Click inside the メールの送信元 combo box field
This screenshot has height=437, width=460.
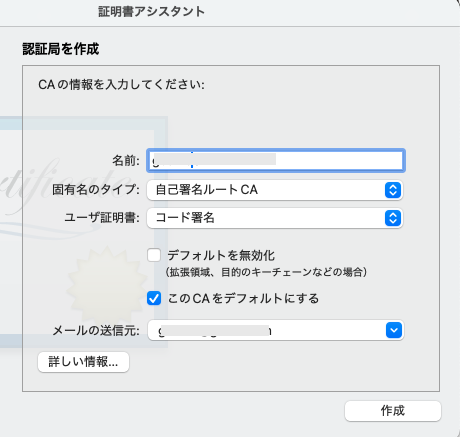pyautogui.click(x=267, y=330)
